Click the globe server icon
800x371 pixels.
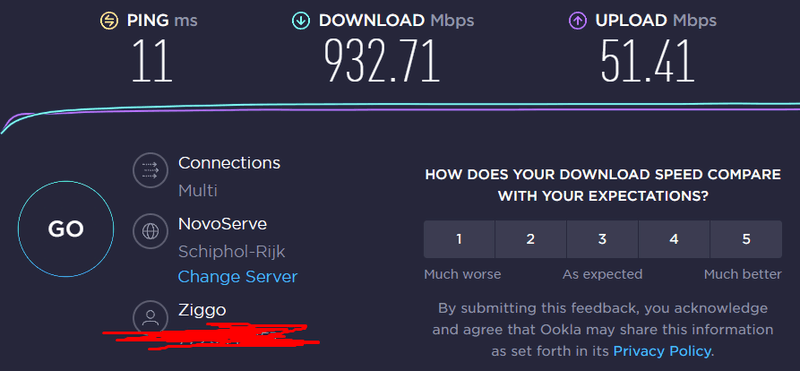click(150, 231)
